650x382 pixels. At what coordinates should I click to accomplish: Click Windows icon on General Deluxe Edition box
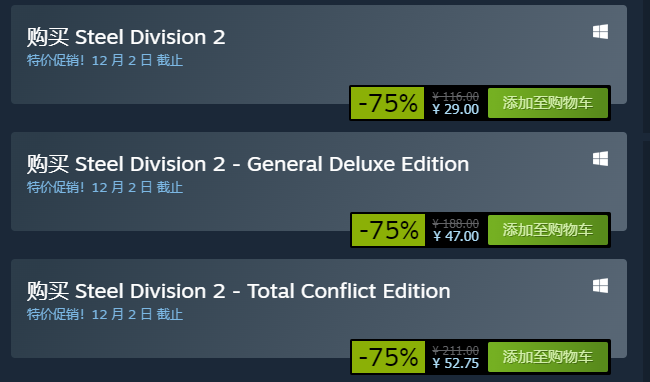point(600,158)
